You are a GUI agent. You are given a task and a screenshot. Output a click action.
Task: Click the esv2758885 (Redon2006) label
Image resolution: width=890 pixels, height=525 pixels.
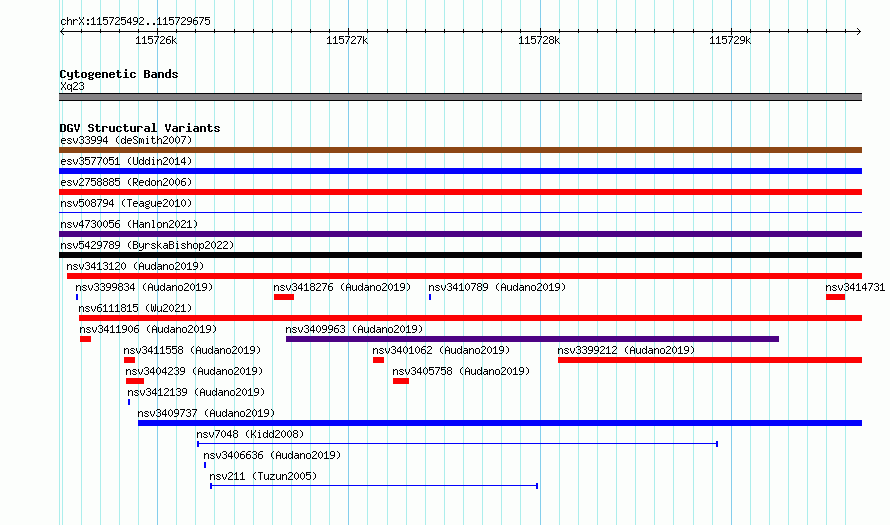[x=126, y=182]
